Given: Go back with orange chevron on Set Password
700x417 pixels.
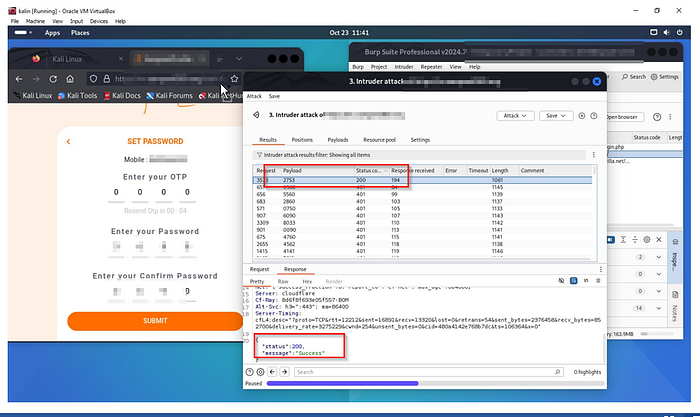Looking at the screenshot, I should [x=68, y=142].
